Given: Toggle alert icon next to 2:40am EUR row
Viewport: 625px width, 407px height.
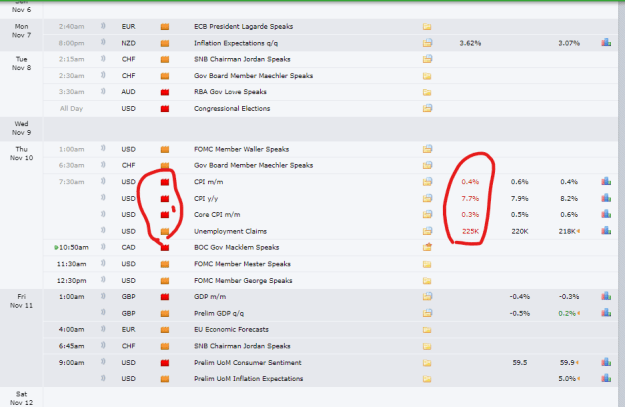Looking at the screenshot, I should [x=103, y=26].
